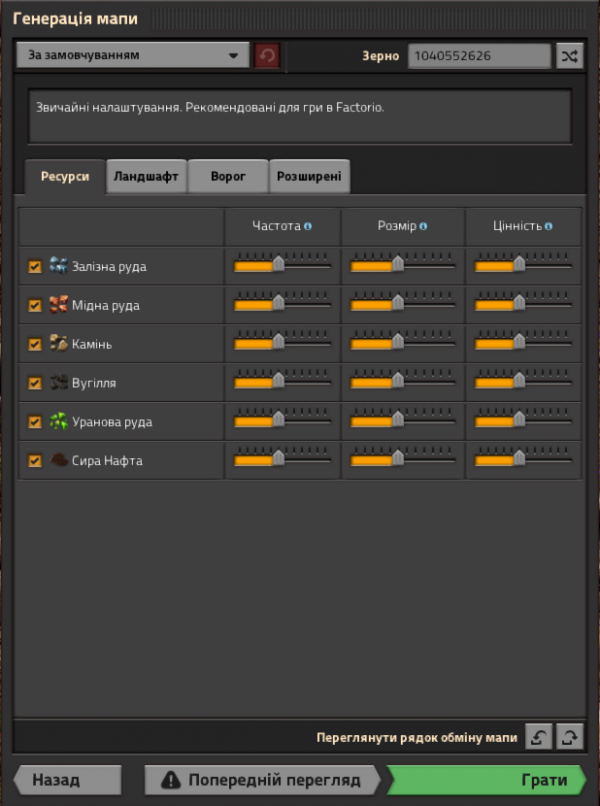Viewport: 600px width, 806px height.
Task: Disable the Камінь resource checkbox
Action: (x=34, y=344)
